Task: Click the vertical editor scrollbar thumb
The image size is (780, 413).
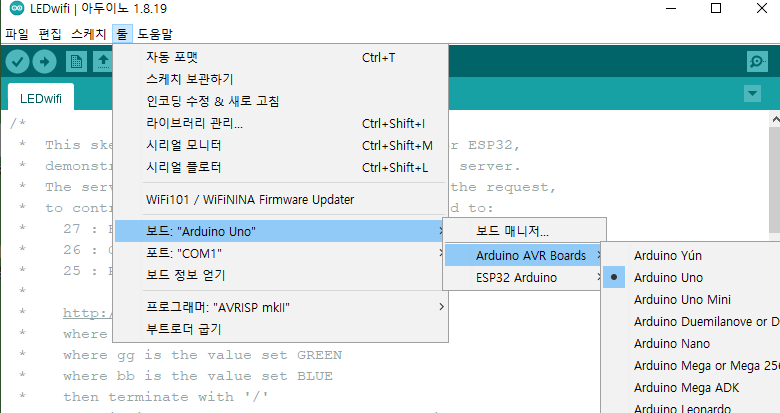Action: coord(775,178)
